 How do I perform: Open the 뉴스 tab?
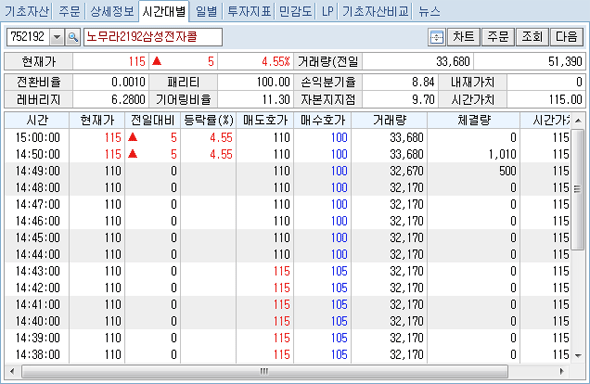click(429, 11)
